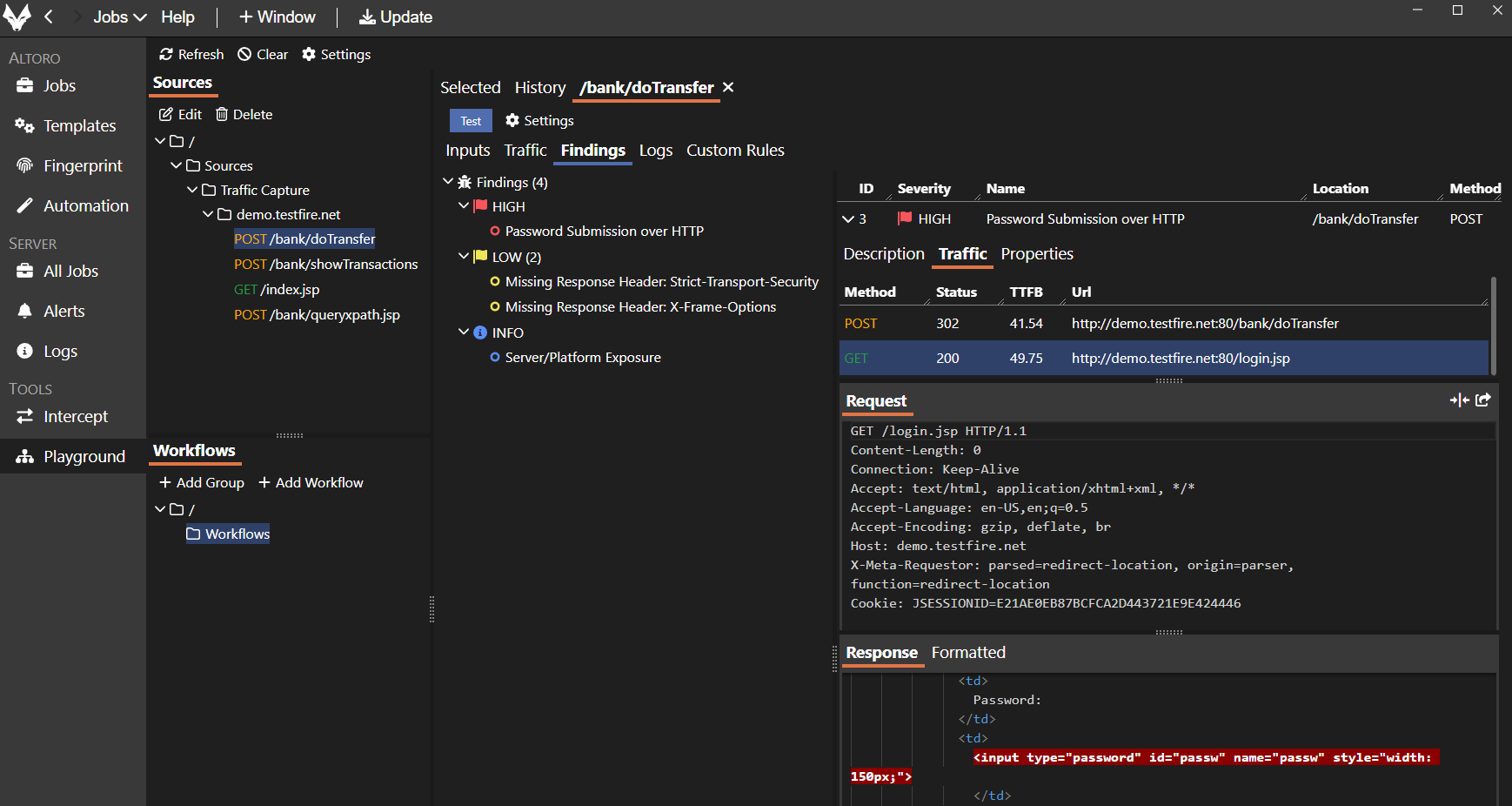Select POST /bank/queryxpath.jsp source
The image size is (1512, 806).
(x=317, y=314)
